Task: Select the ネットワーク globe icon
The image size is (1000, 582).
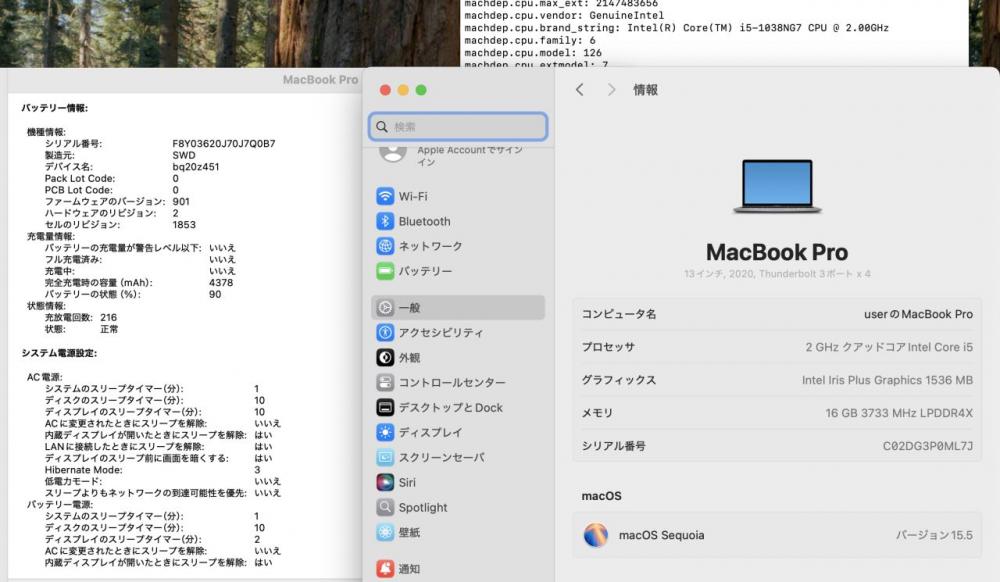Action: tap(385, 246)
